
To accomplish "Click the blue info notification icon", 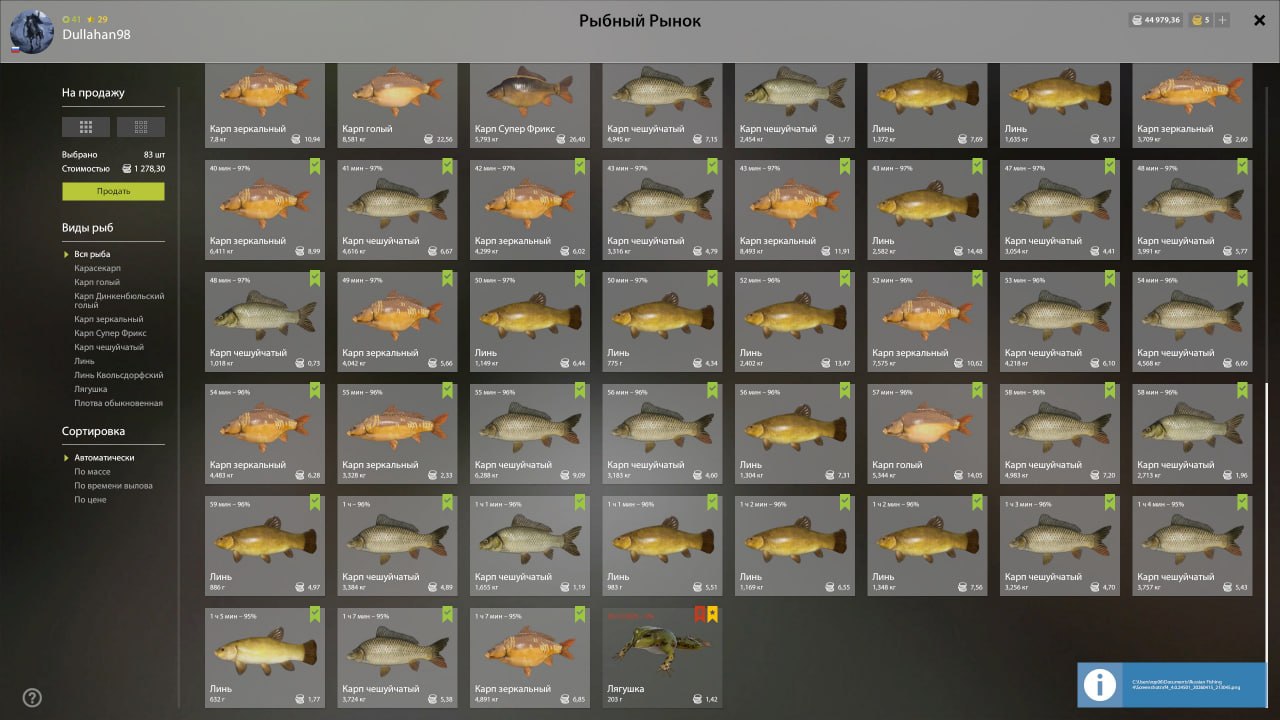I will click(1100, 685).
